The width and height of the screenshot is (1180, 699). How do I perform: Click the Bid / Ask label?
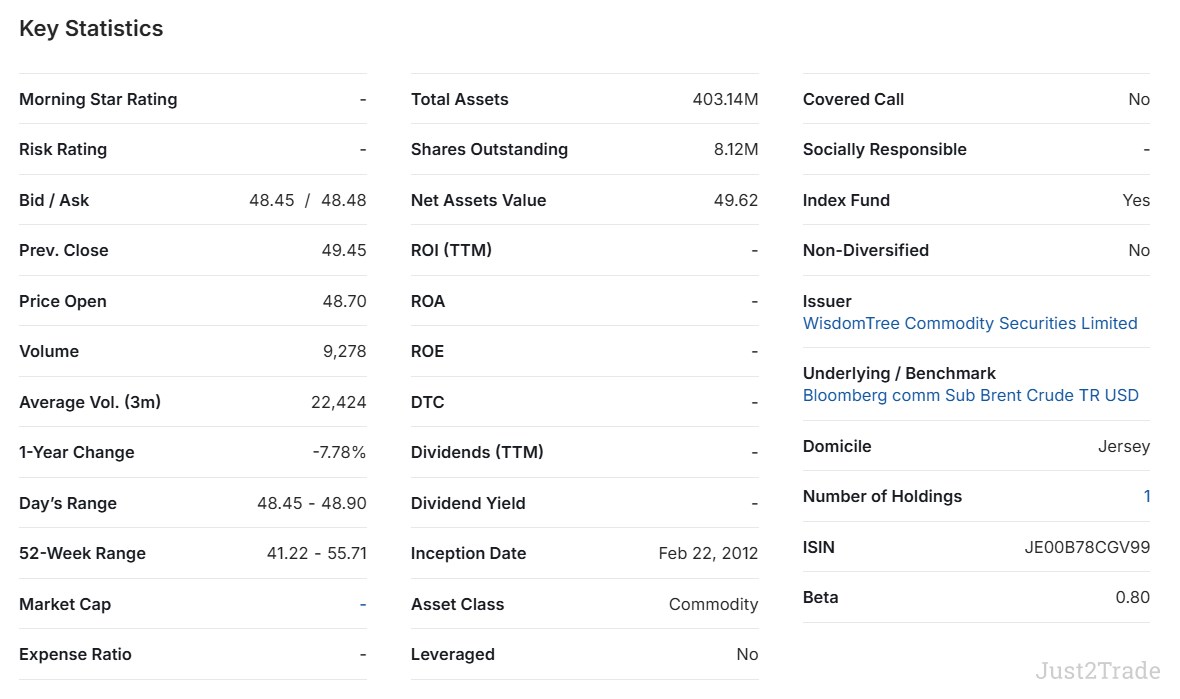(x=54, y=200)
